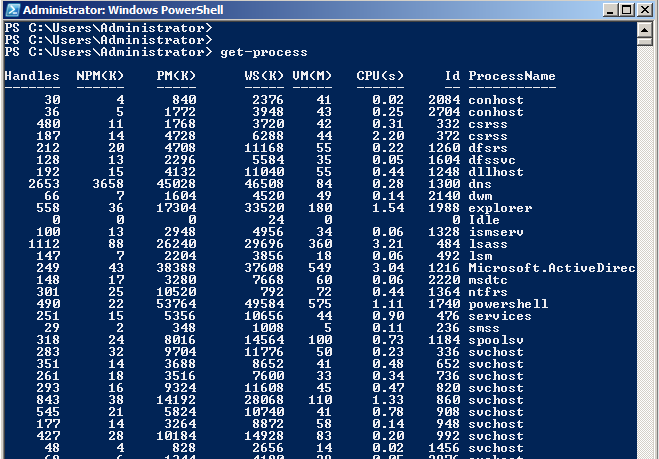Click the ntfrs process name
Viewport: 659px width, 459px height.
(488, 292)
